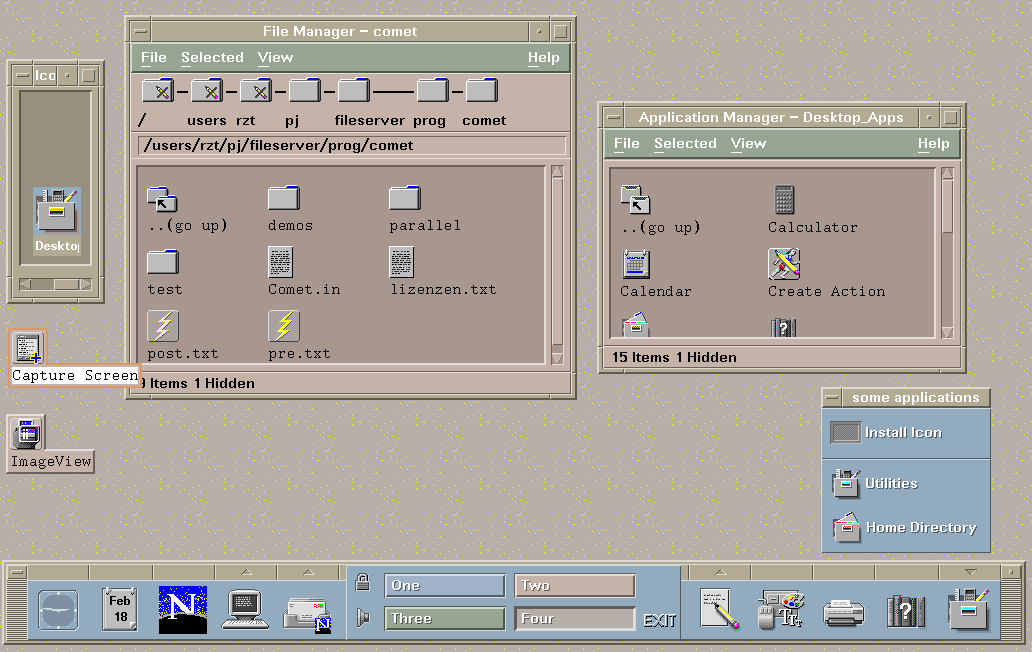This screenshot has width=1032, height=652.
Task: Click the lock screen padlock icon
Action: tap(363, 583)
